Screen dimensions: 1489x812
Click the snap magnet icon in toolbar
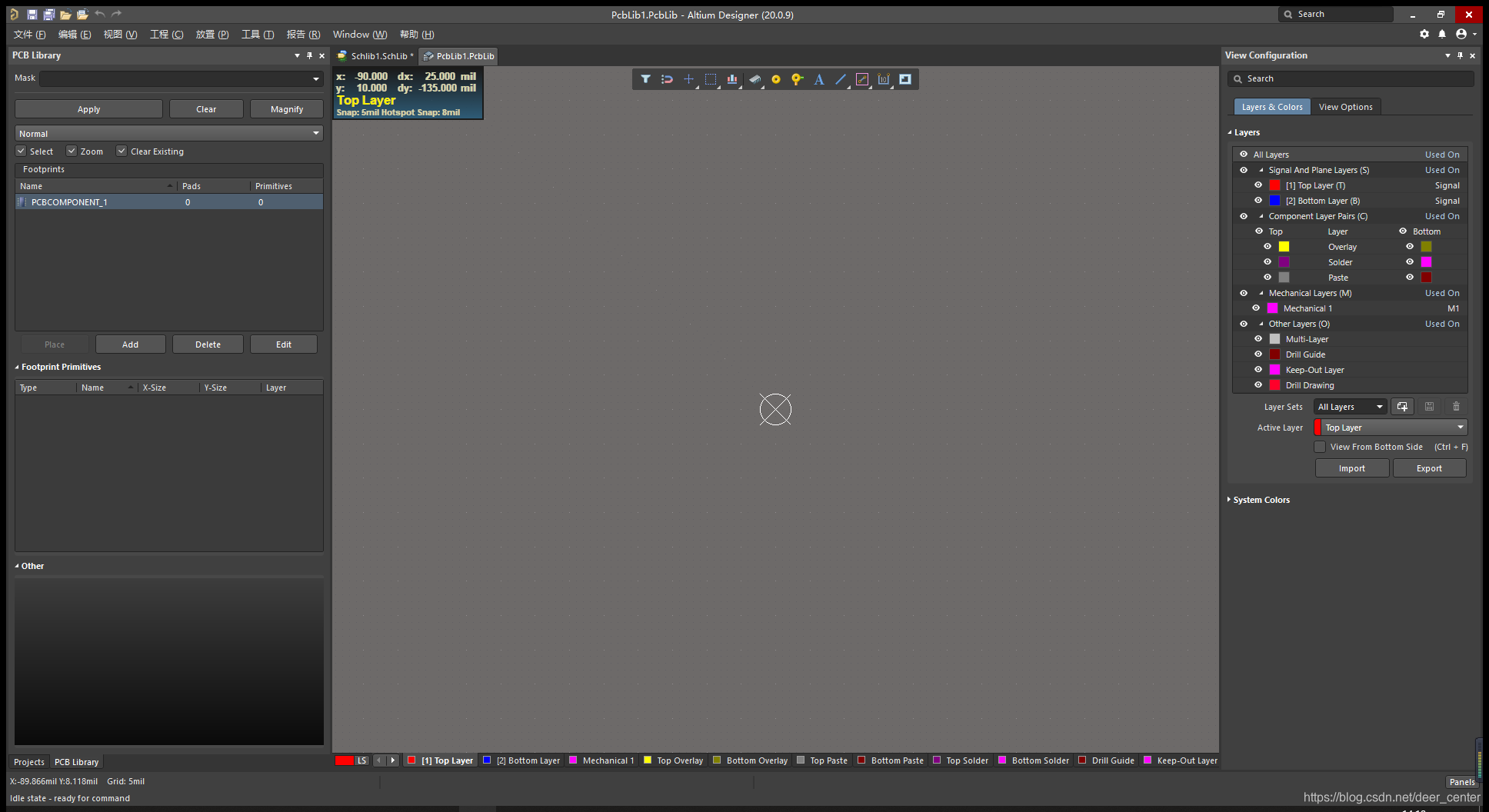[x=667, y=79]
